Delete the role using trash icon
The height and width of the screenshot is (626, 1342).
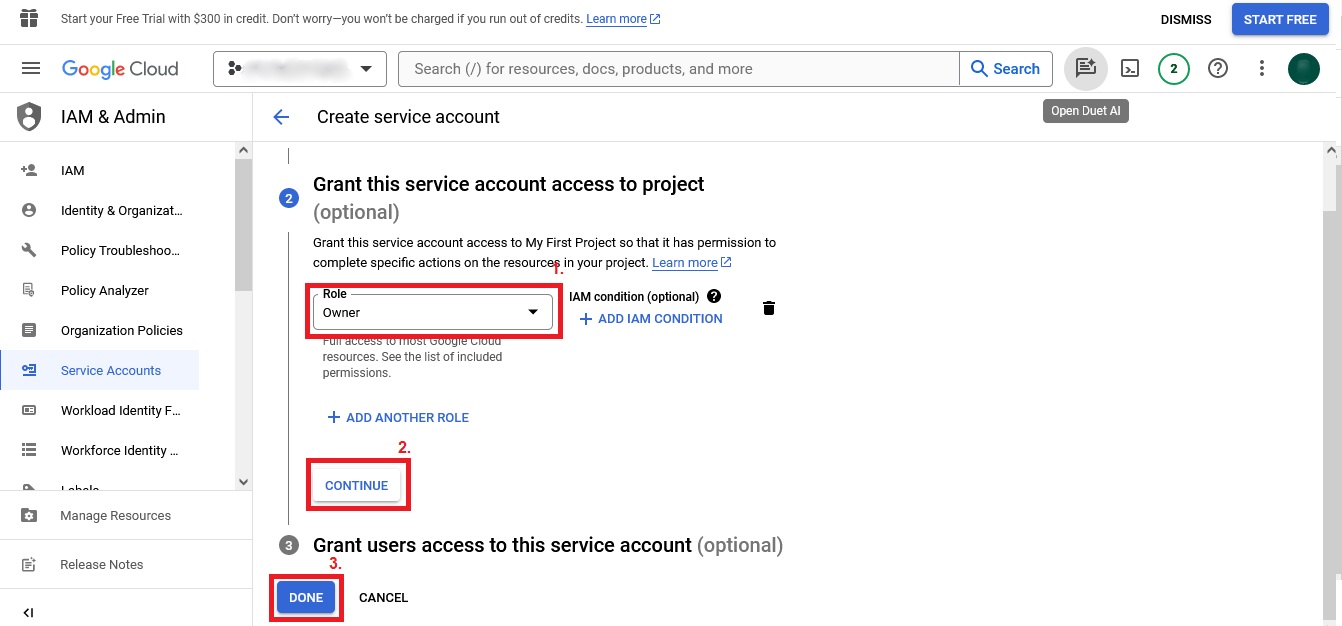point(768,308)
